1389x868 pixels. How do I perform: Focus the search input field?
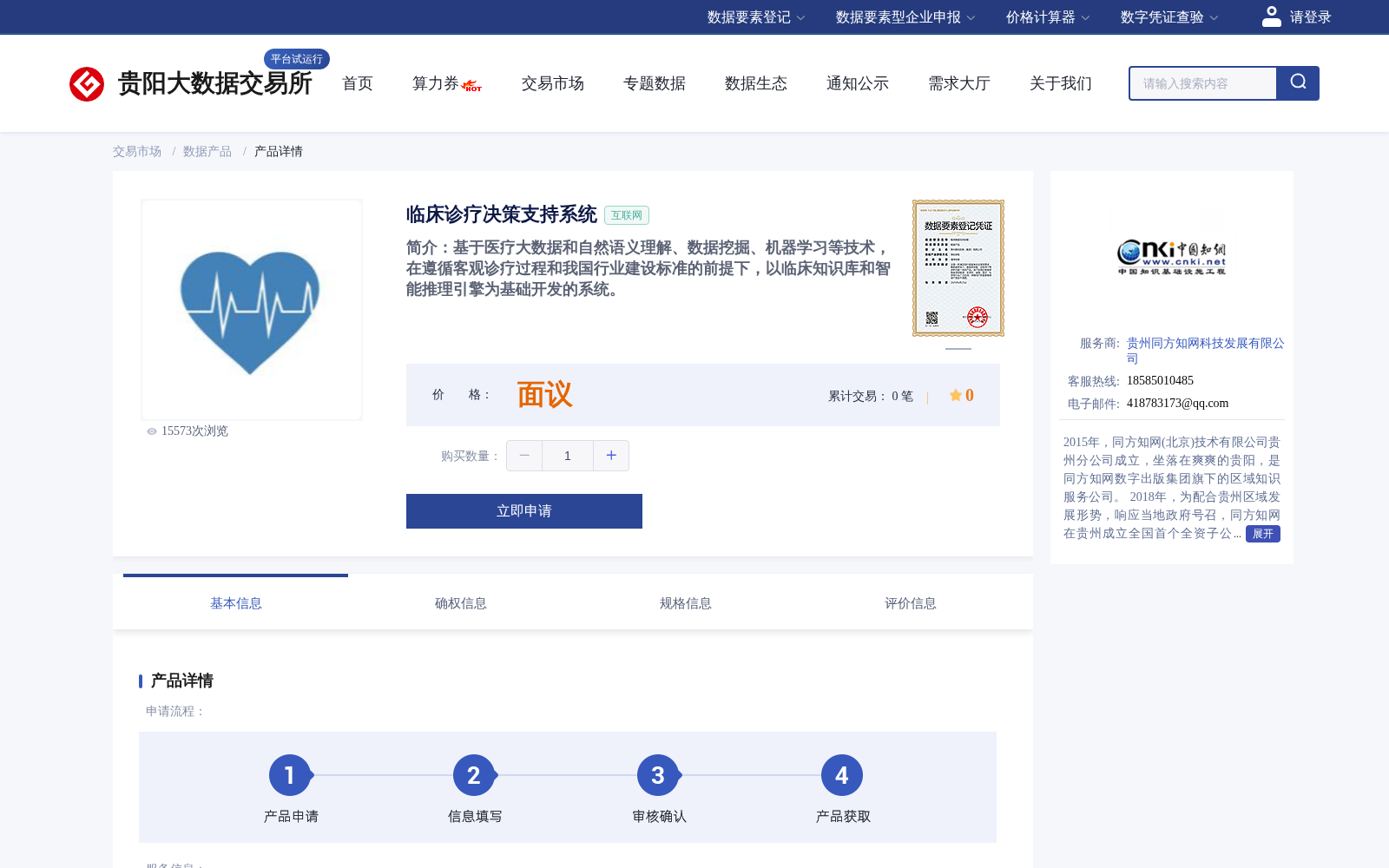click(1203, 83)
